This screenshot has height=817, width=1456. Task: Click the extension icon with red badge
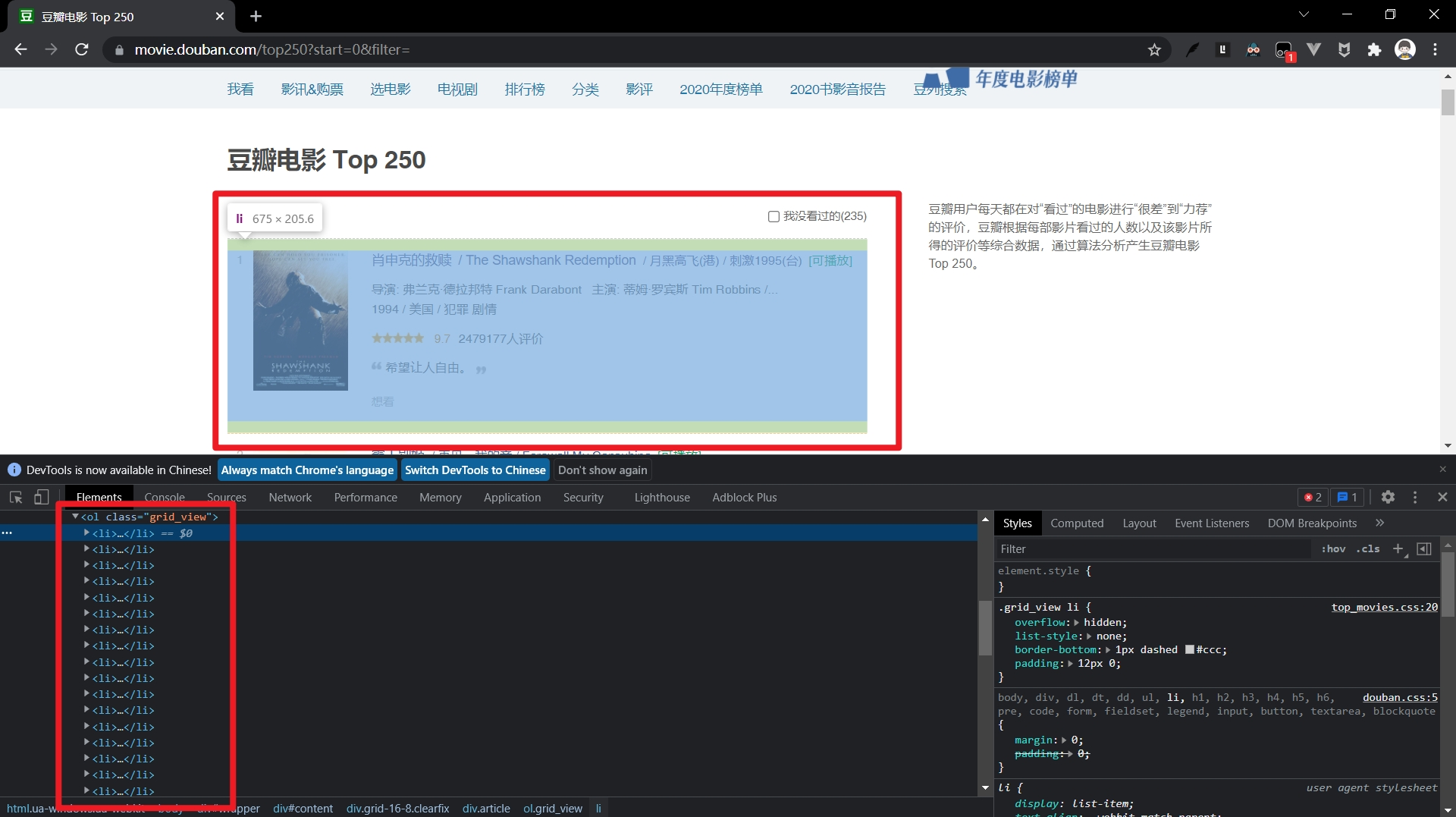(1284, 51)
